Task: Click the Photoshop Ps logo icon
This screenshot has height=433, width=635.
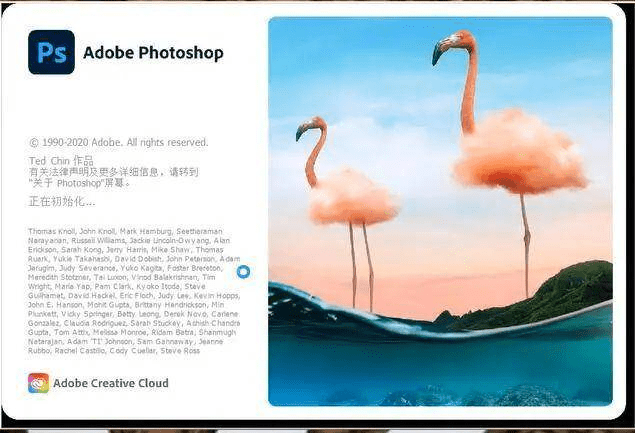Action: click(x=51, y=52)
